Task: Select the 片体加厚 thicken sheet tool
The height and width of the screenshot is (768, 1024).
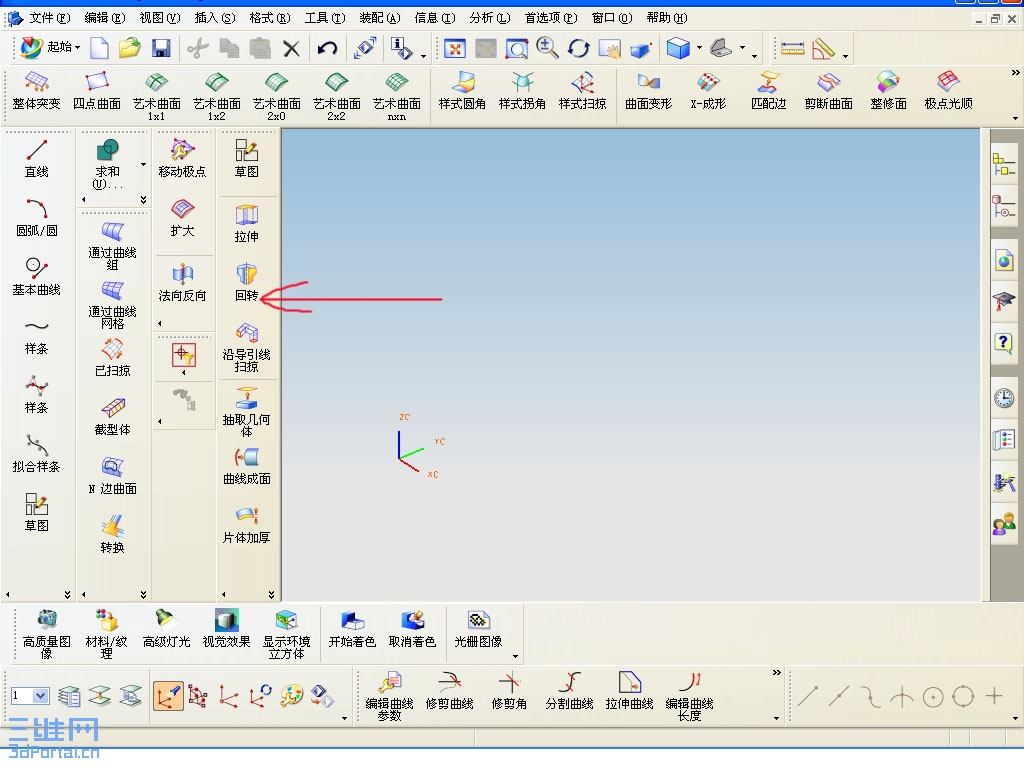Action: pyautogui.click(x=246, y=525)
